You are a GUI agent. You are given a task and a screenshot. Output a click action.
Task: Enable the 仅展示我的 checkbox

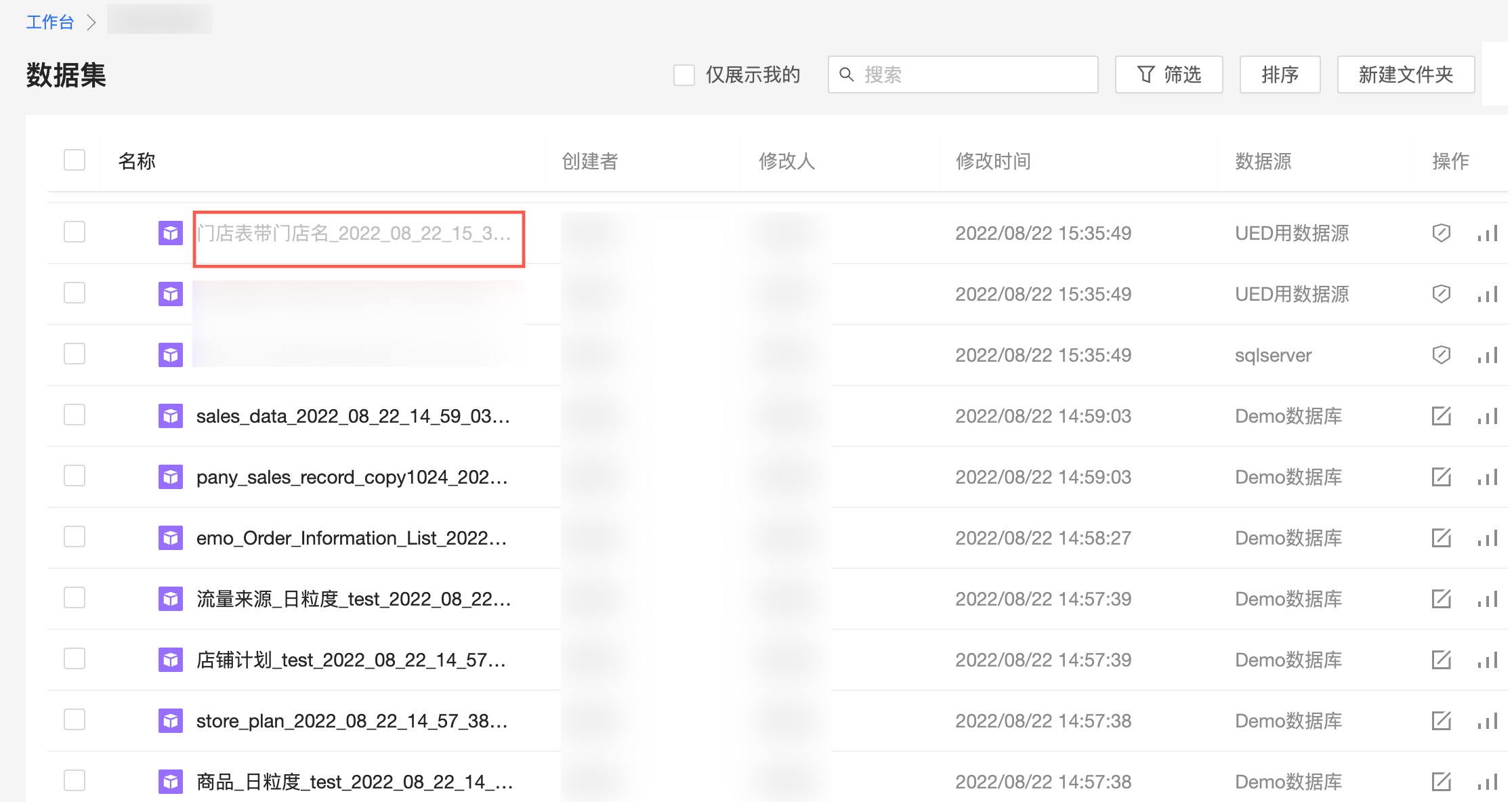684,75
